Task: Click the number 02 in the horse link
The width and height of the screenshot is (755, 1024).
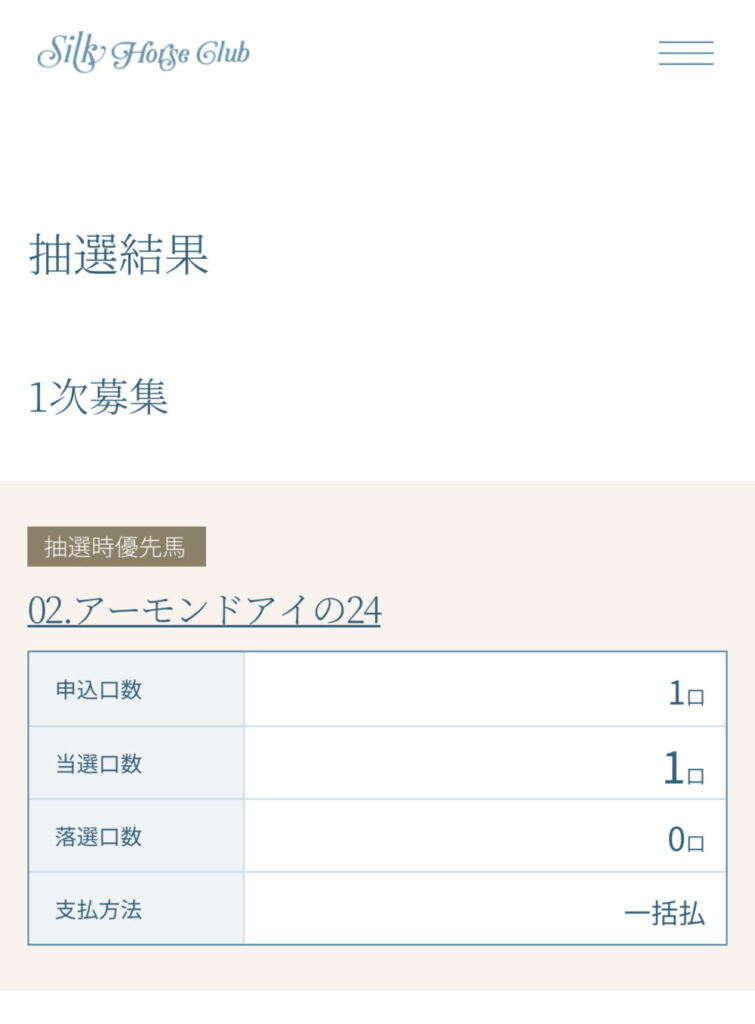Action: (46, 611)
